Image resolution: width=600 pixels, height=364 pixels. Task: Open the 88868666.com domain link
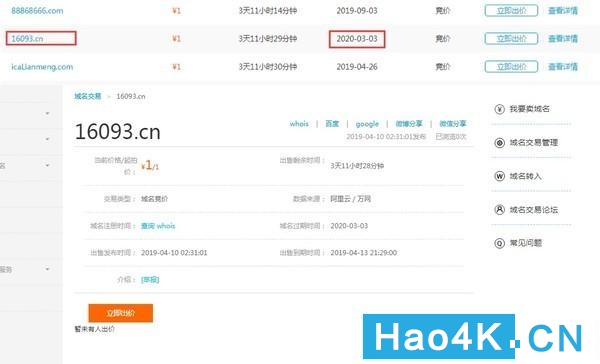coord(37,11)
